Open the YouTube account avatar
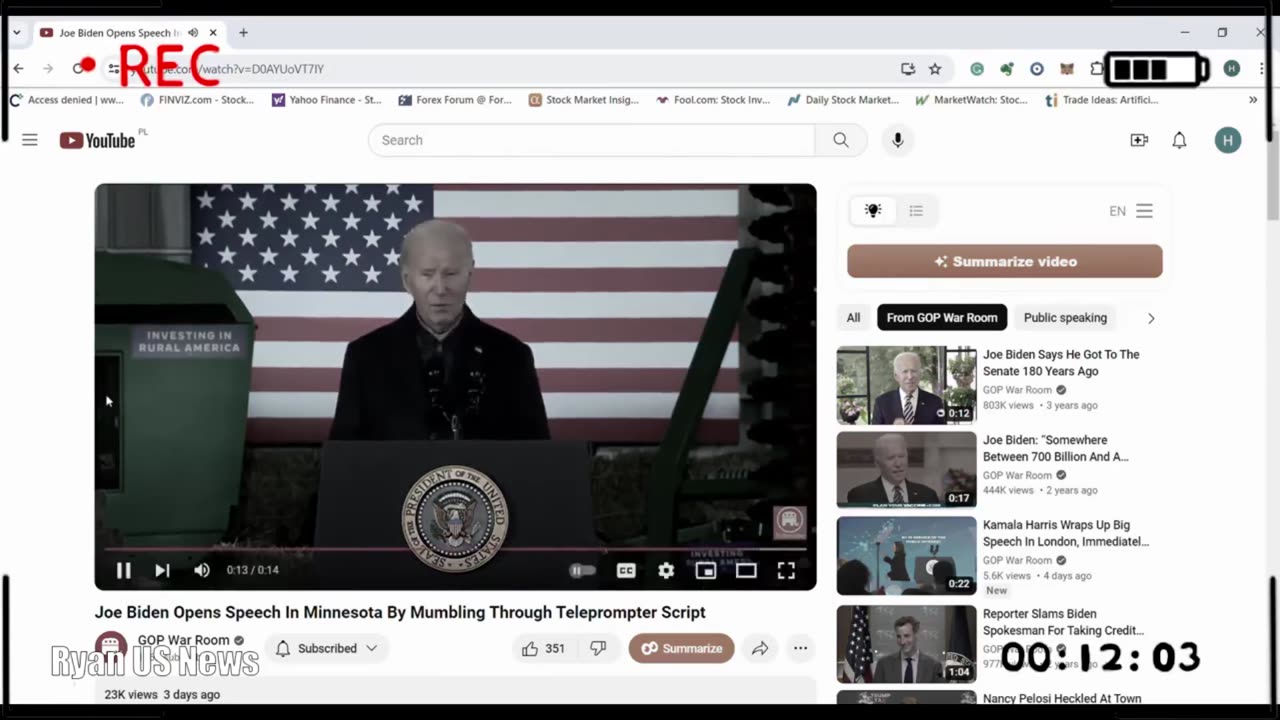 coord(1228,140)
